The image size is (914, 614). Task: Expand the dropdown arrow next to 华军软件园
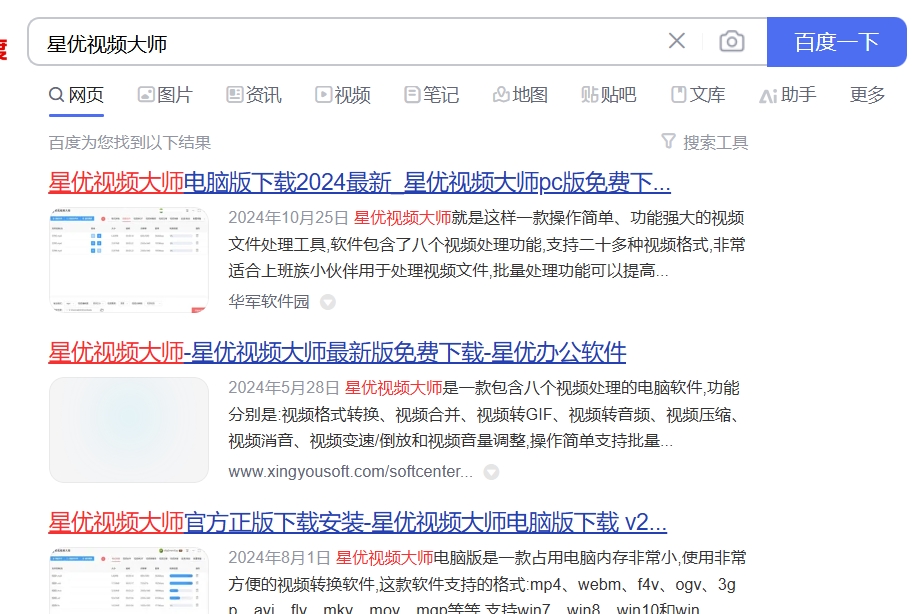(x=328, y=302)
